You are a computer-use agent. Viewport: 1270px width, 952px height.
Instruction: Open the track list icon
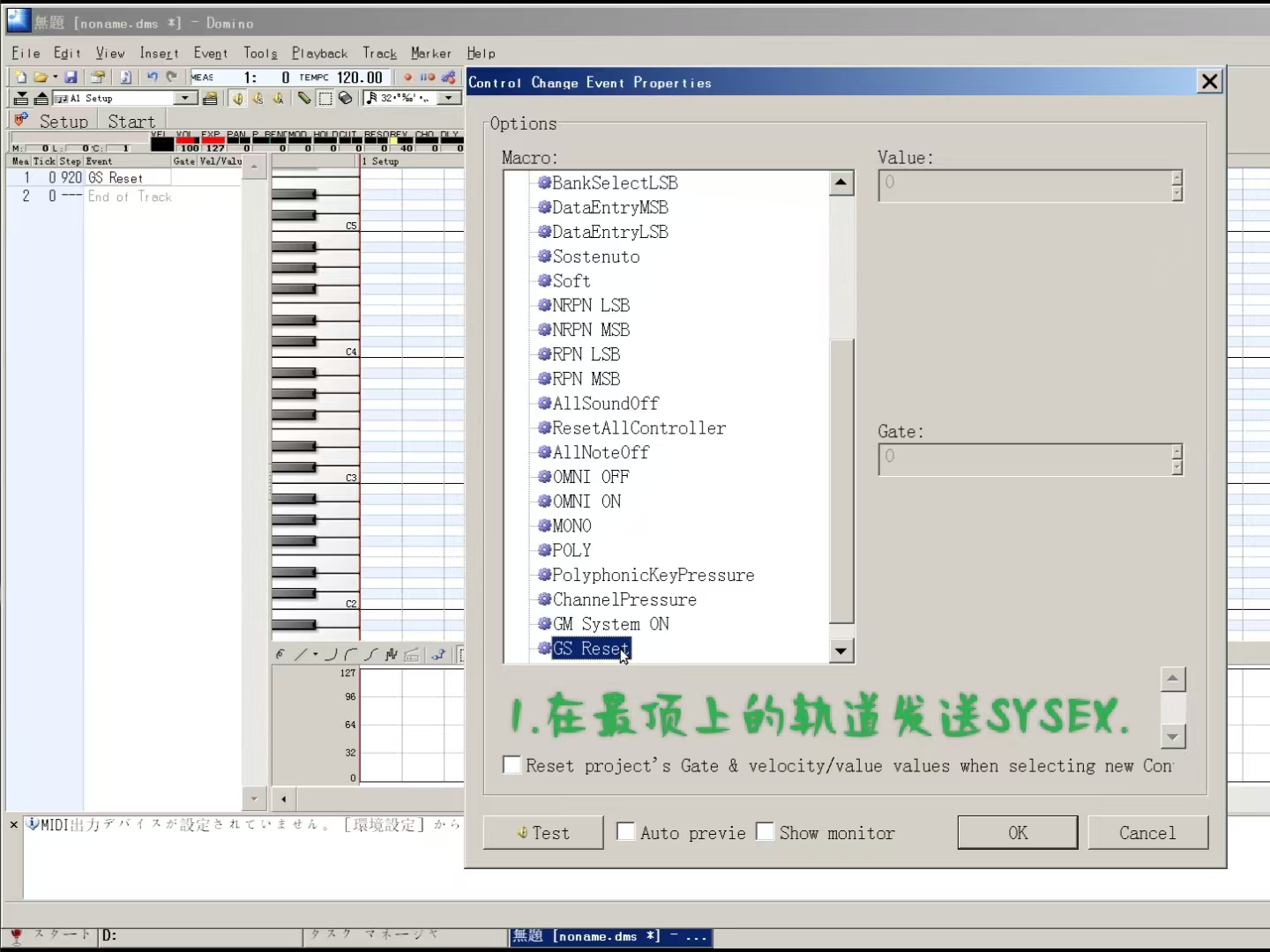[x=210, y=99]
